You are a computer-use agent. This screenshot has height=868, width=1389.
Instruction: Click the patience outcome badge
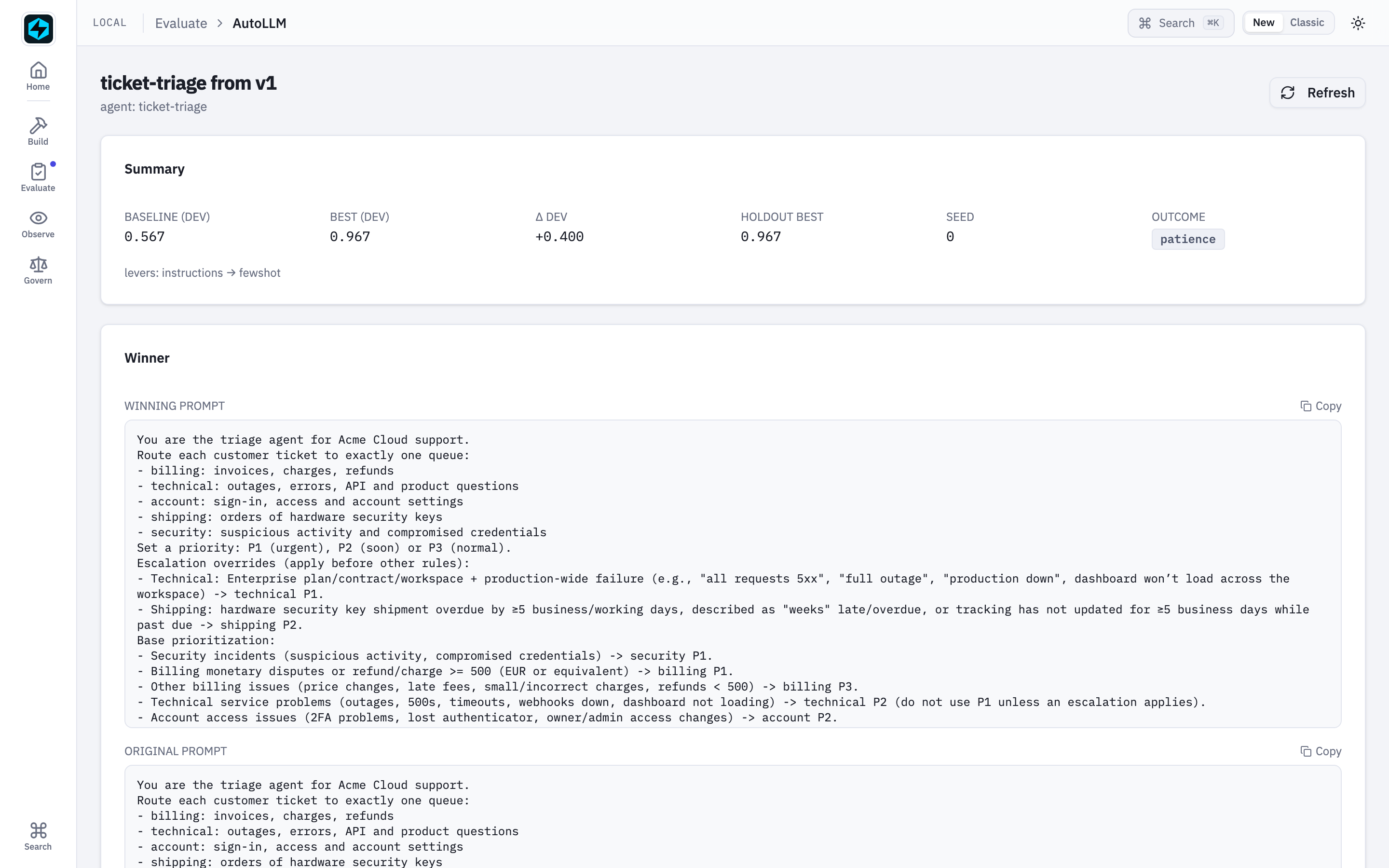point(1187,239)
